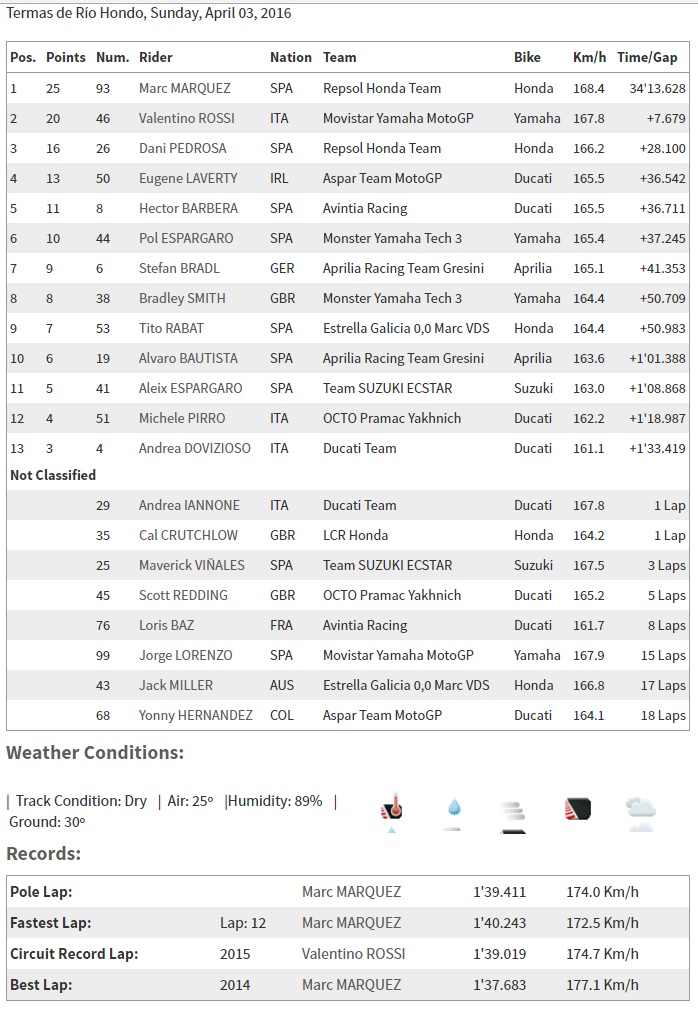Image resolution: width=698 pixels, height=1012 pixels.
Task: Select the Pos. column header
Action: click(x=23, y=57)
